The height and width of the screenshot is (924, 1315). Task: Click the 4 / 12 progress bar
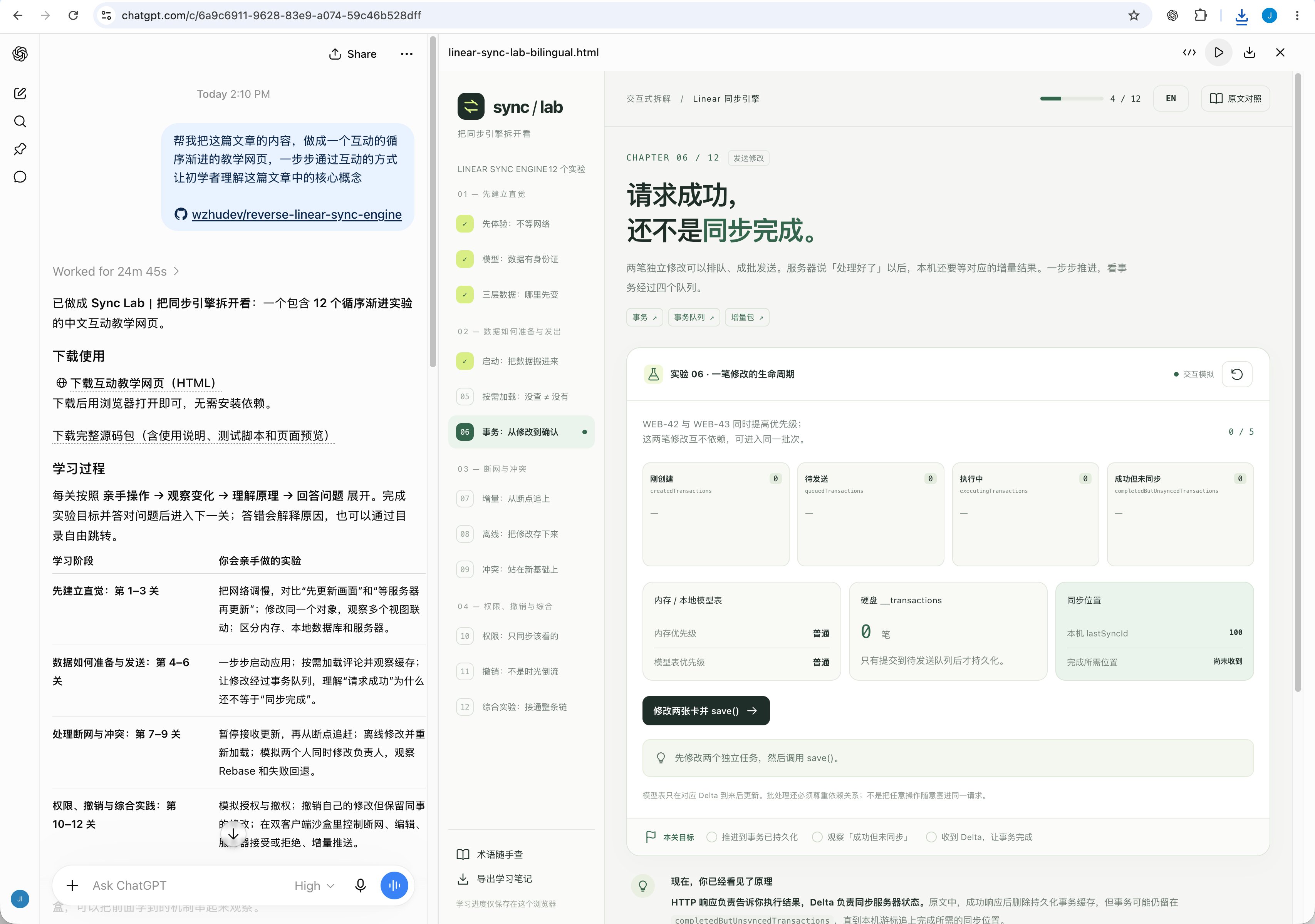(x=1072, y=99)
